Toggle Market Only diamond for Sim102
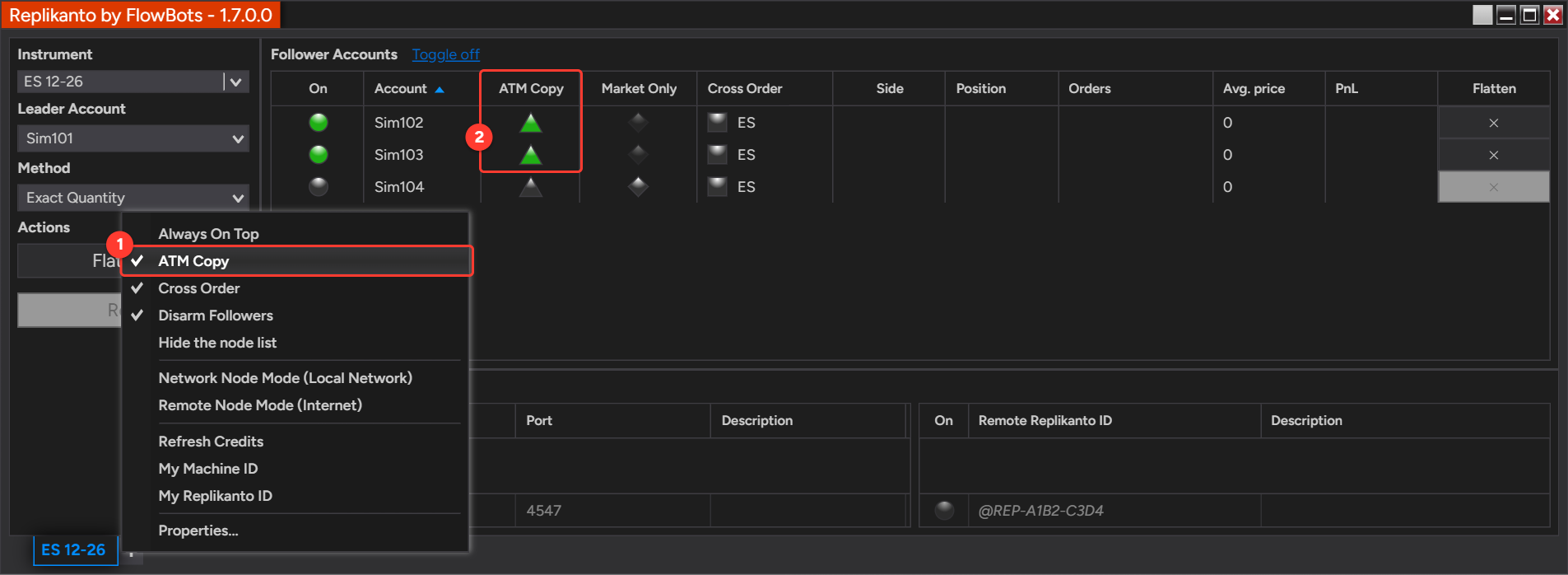Image resolution: width=1568 pixels, height=575 pixels. tap(638, 123)
